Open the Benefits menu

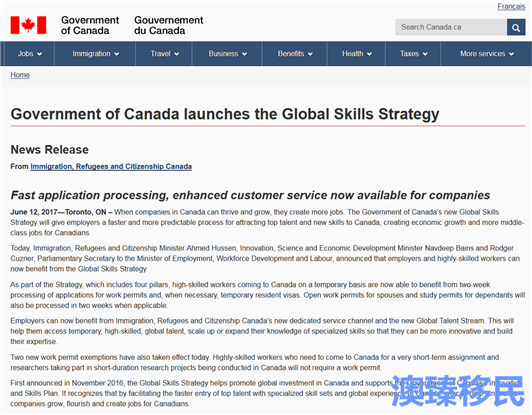pos(295,54)
